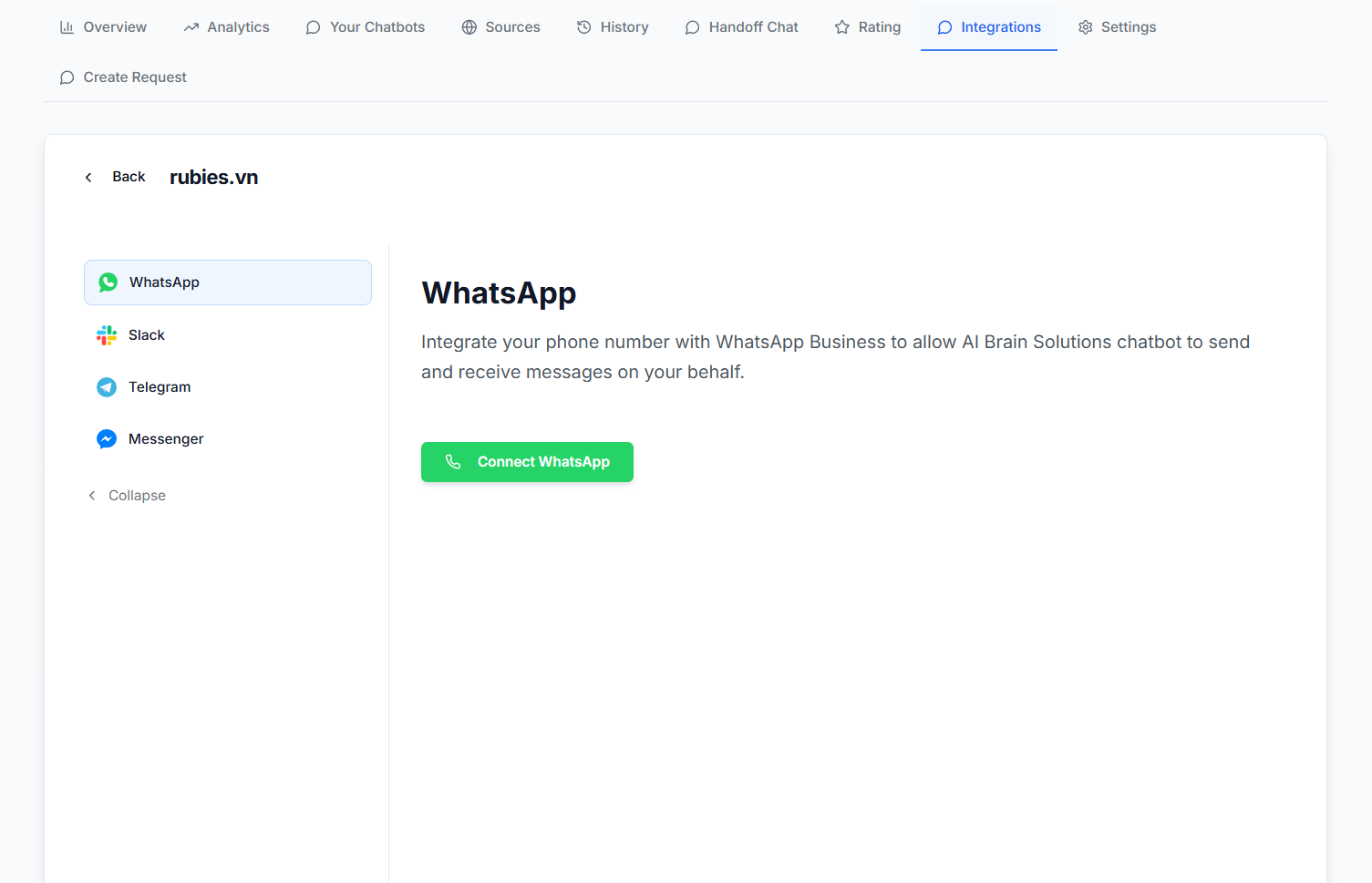Viewport: 1372px width, 883px height.
Task: Choose the Telegram paper plane icon
Action: (107, 387)
